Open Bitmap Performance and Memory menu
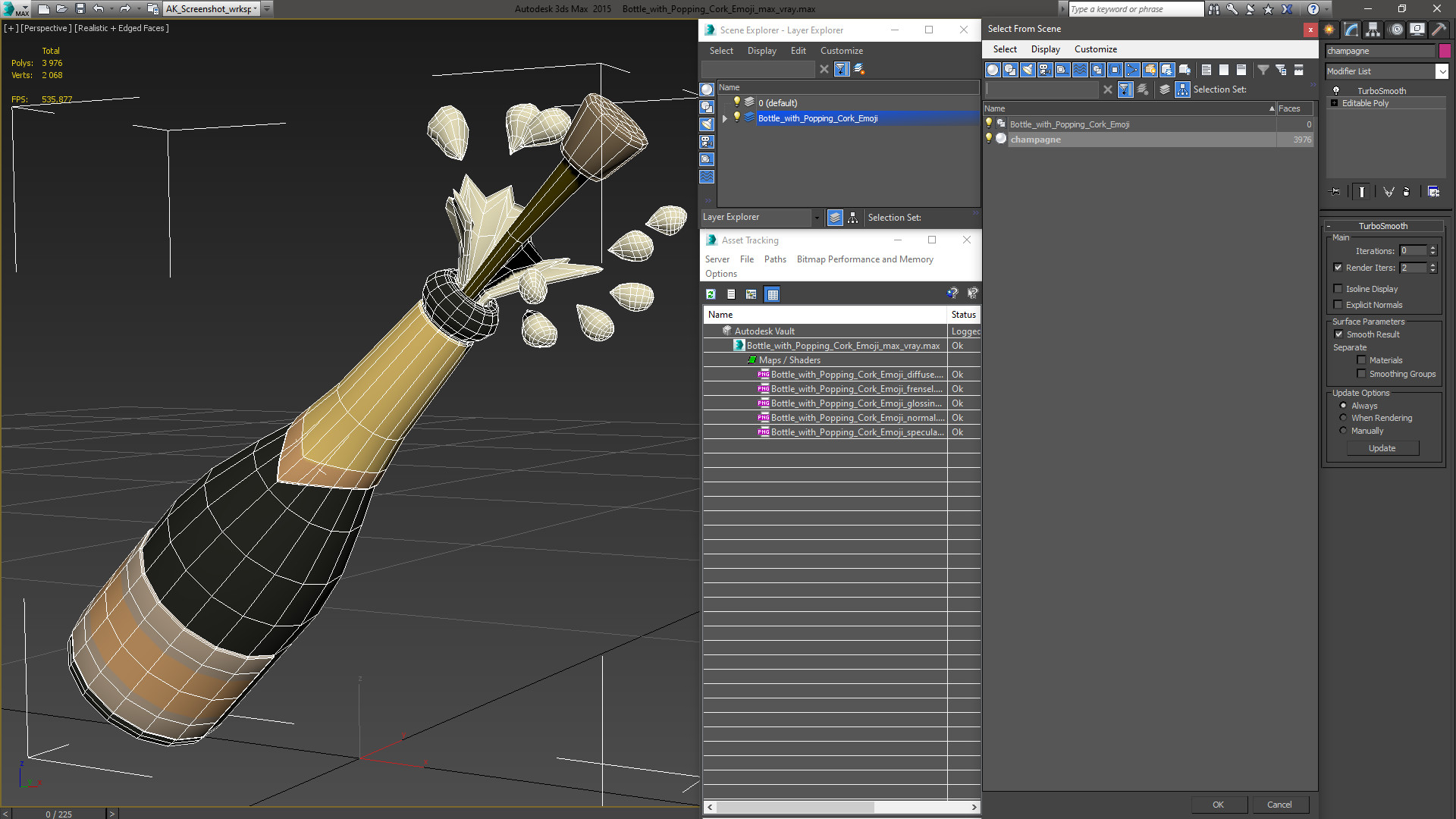The height and width of the screenshot is (819, 1456). (x=864, y=259)
